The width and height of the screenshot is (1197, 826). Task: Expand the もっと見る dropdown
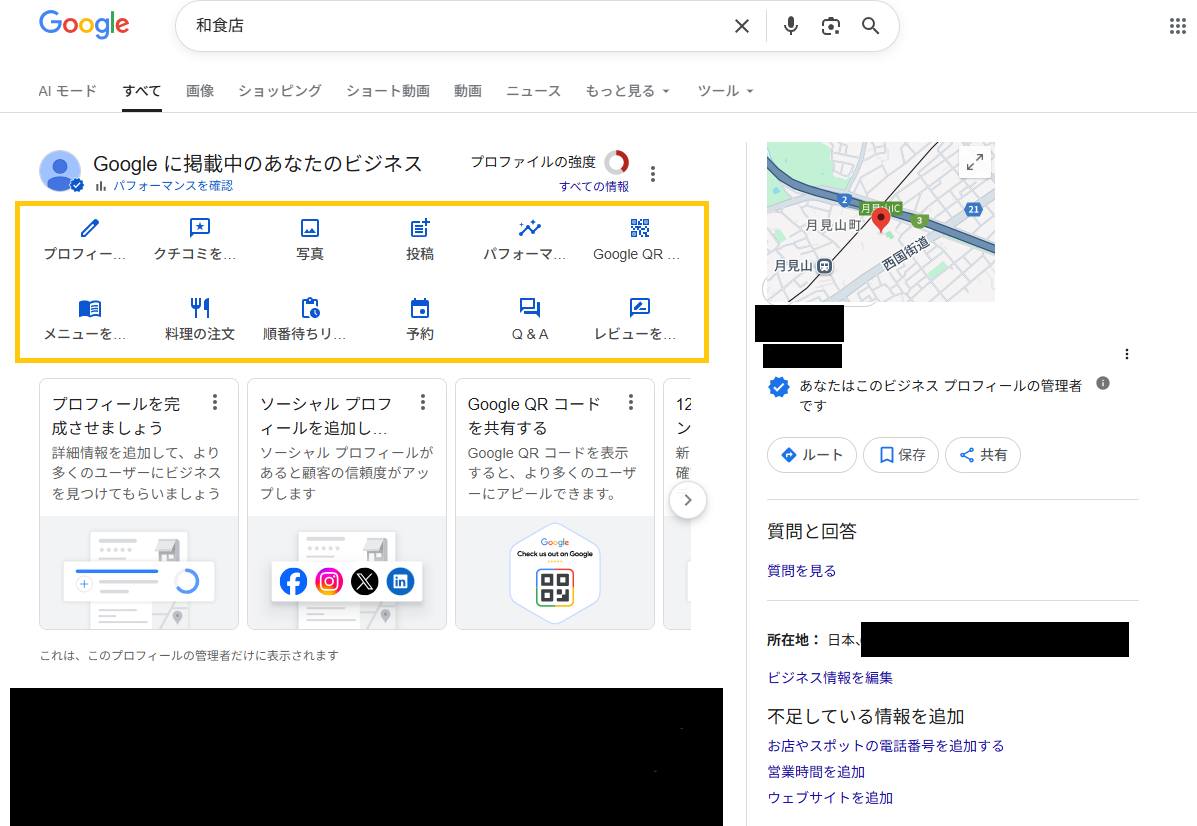tap(628, 91)
